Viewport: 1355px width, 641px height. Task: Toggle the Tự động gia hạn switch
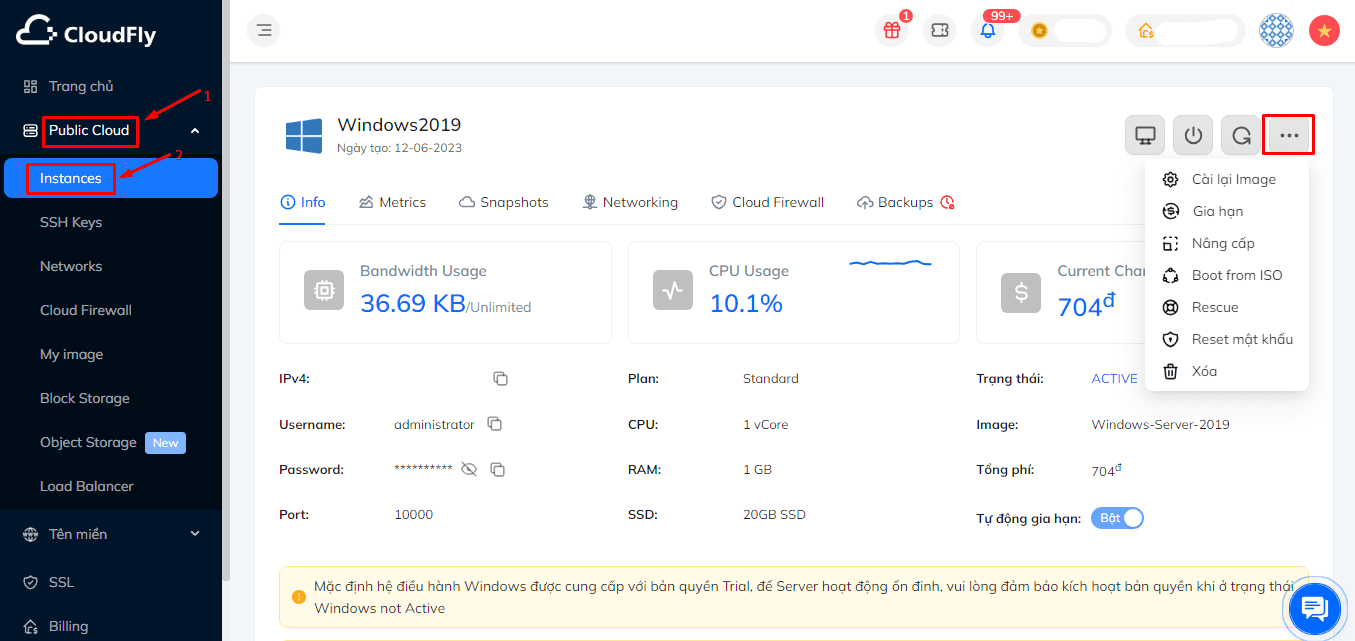coord(1117,518)
